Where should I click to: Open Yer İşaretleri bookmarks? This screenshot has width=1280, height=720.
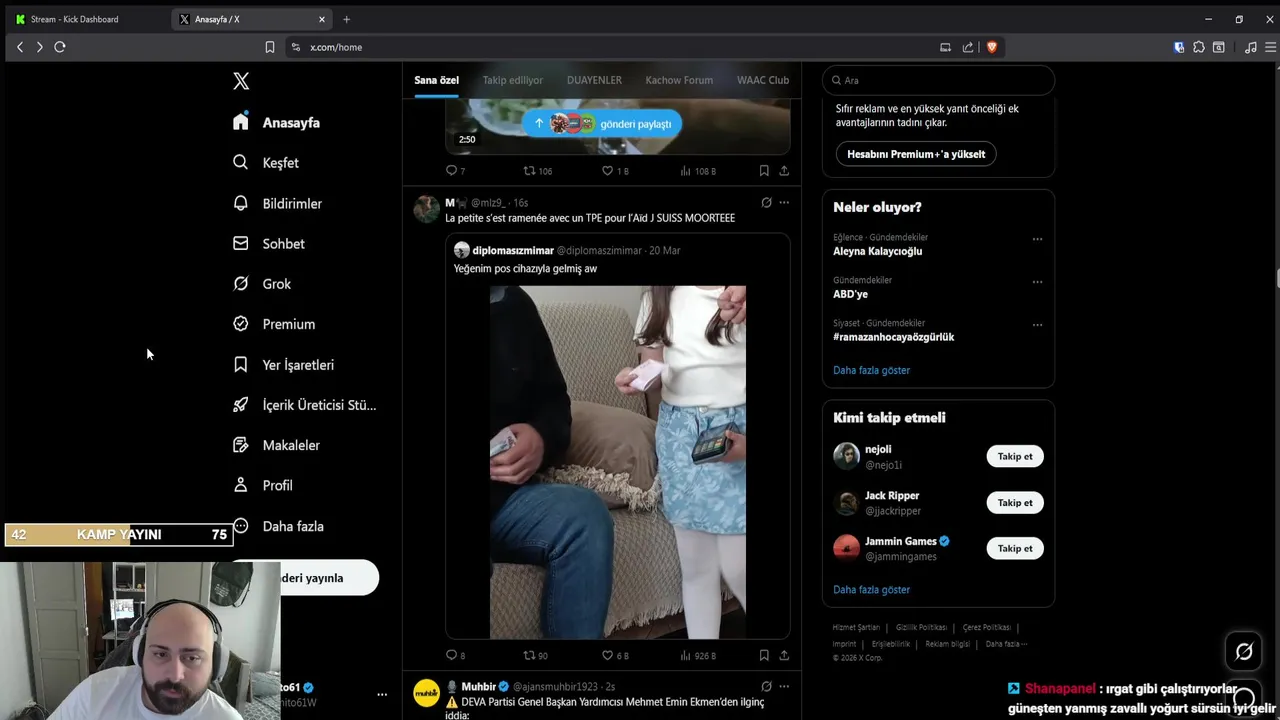coord(283,365)
